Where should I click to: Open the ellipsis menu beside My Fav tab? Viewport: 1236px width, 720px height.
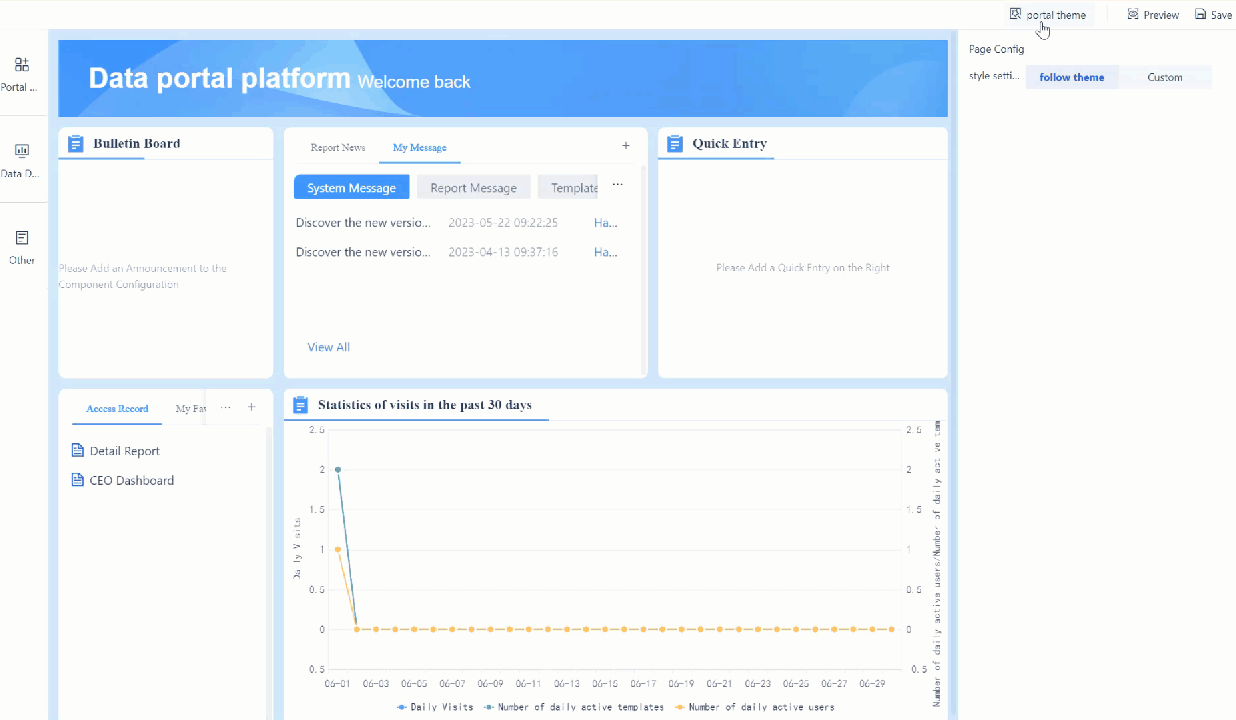tap(226, 407)
